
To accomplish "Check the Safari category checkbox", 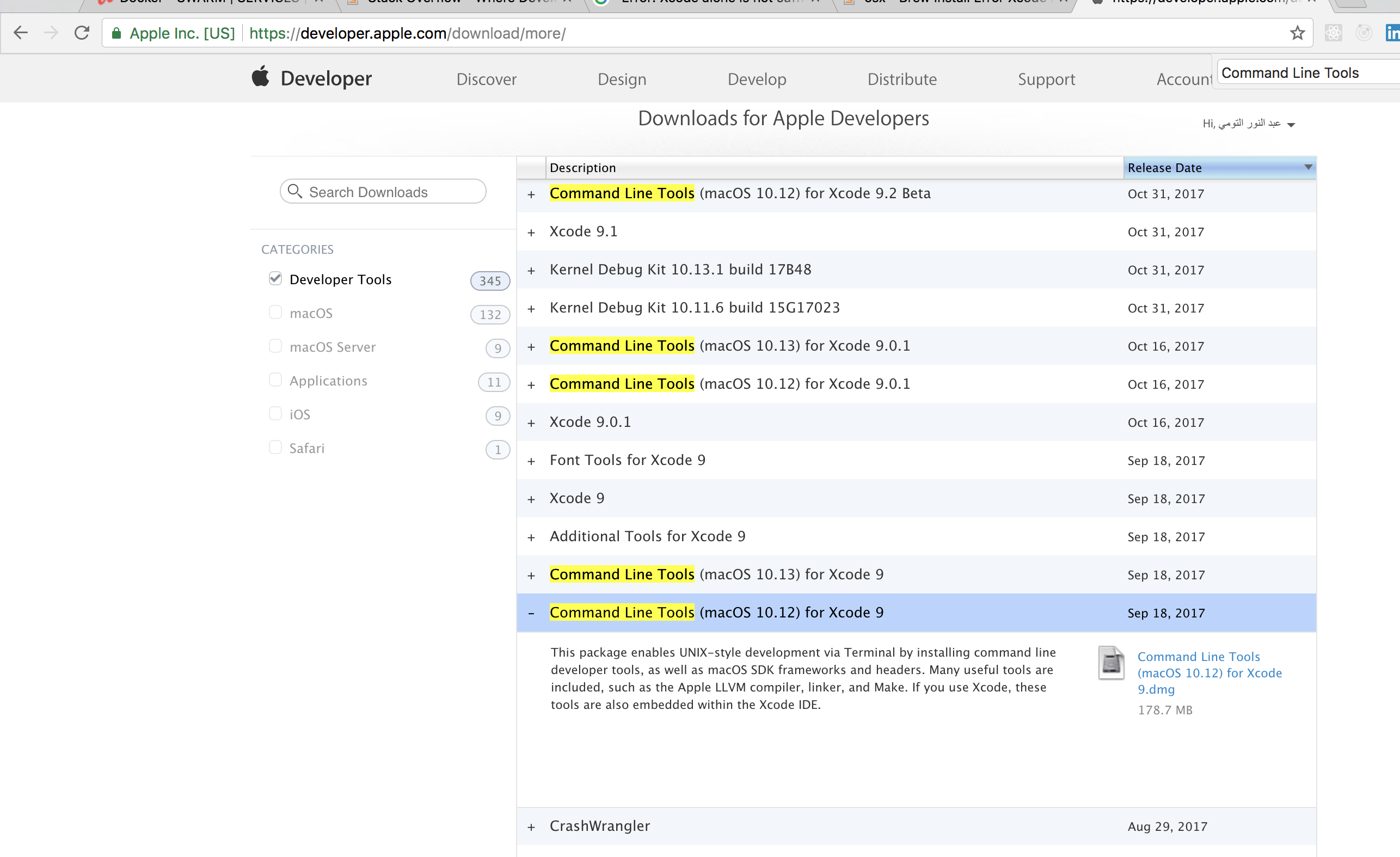I will click(x=275, y=447).
